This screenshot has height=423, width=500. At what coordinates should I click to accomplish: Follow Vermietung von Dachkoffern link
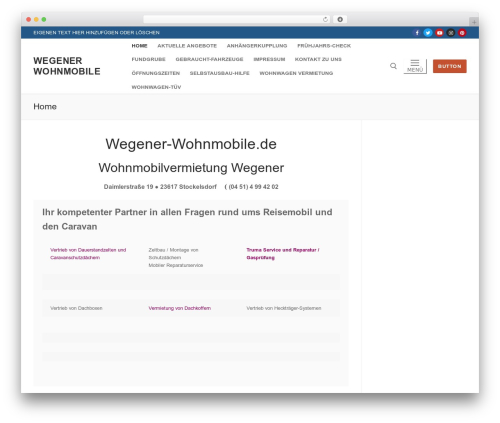pyautogui.click(x=179, y=308)
